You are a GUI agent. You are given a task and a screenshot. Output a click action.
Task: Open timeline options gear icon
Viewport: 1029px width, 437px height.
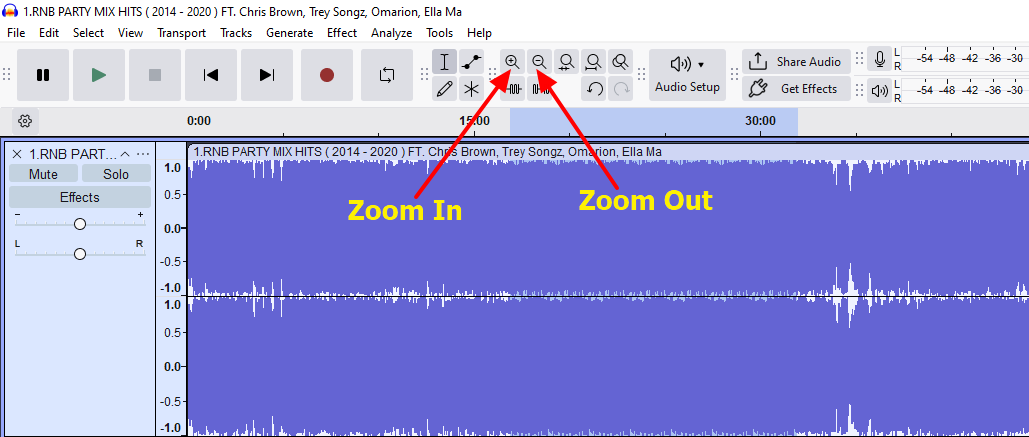[26, 121]
